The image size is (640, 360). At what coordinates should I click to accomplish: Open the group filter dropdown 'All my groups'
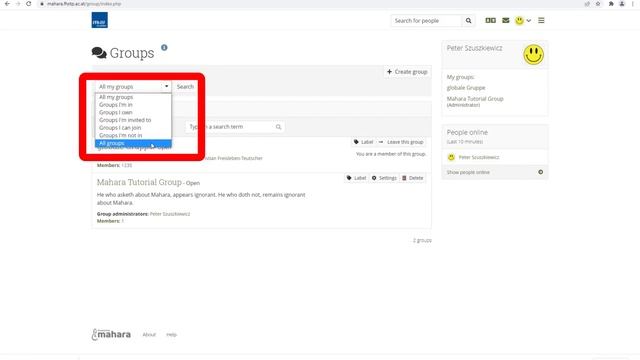pos(133,87)
